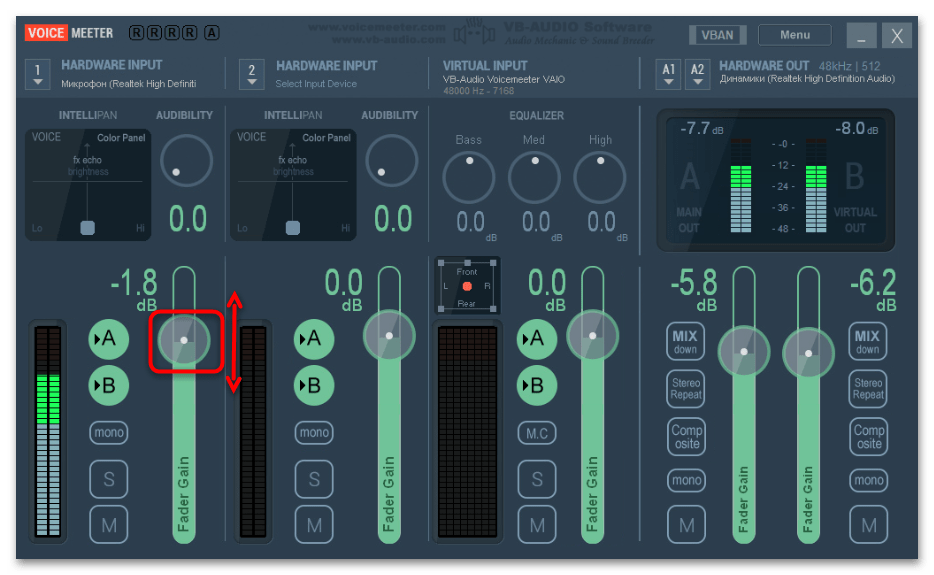Screen dimensions: 934x575
Task: Open the Menu button
Action: [795, 35]
